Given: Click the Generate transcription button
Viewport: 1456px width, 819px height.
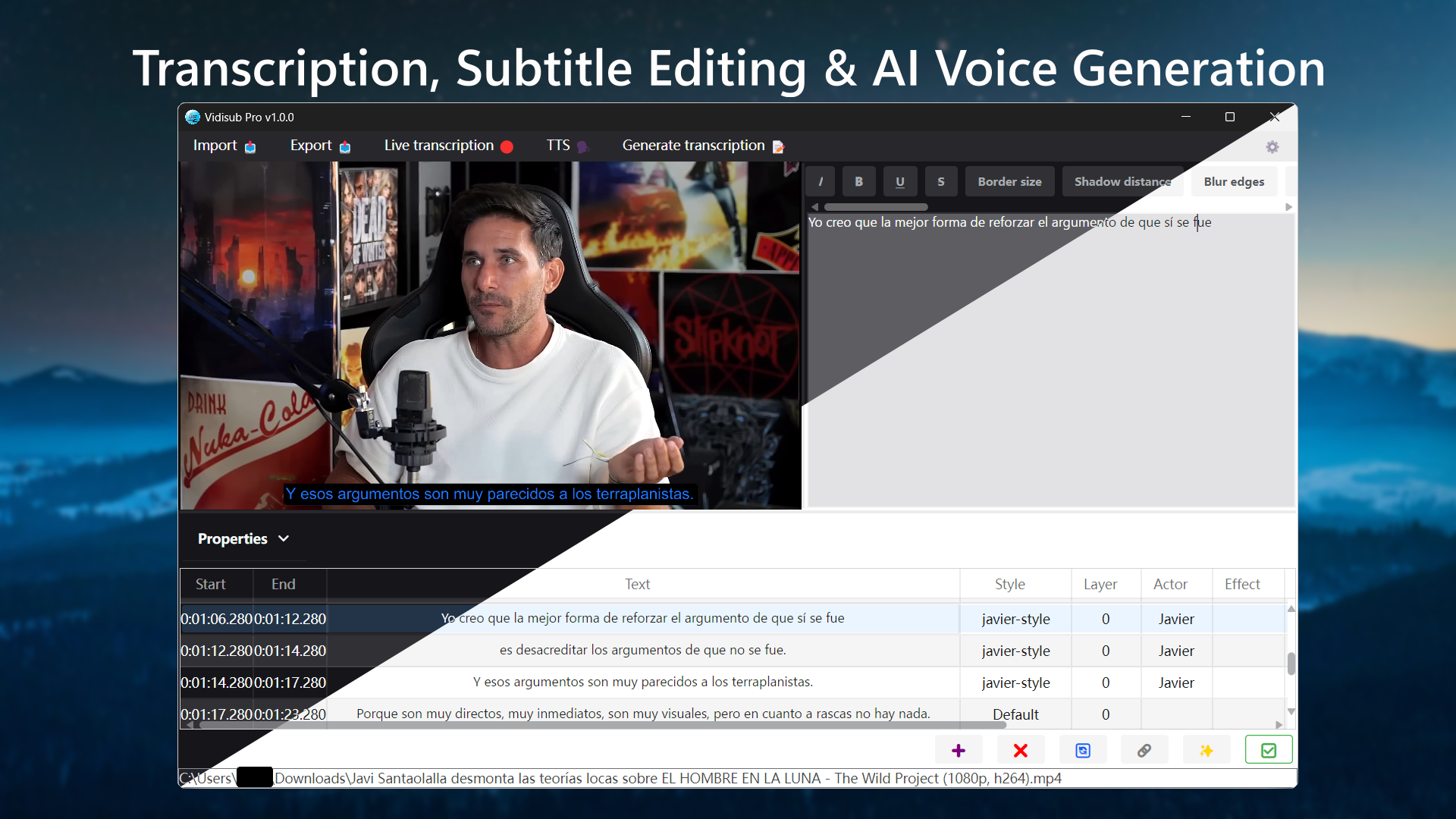Looking at the screenshot, I should pyautogui.click(x=702, y=145).
